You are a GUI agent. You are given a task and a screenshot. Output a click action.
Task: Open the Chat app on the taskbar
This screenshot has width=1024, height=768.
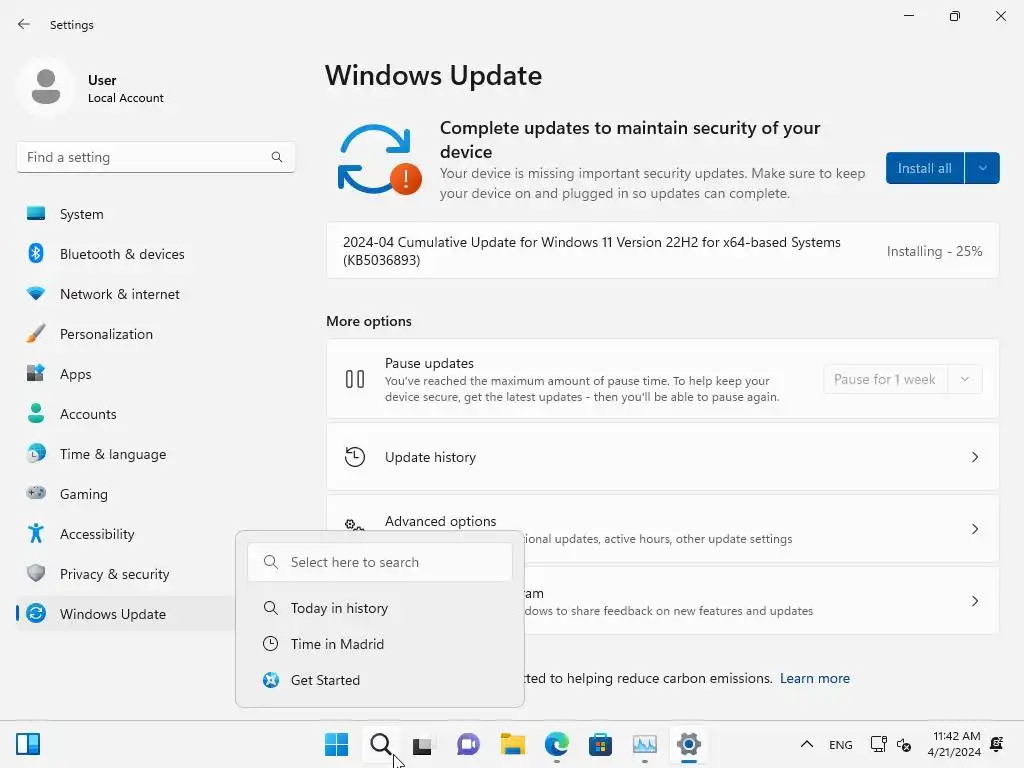(x=468, y=744)
